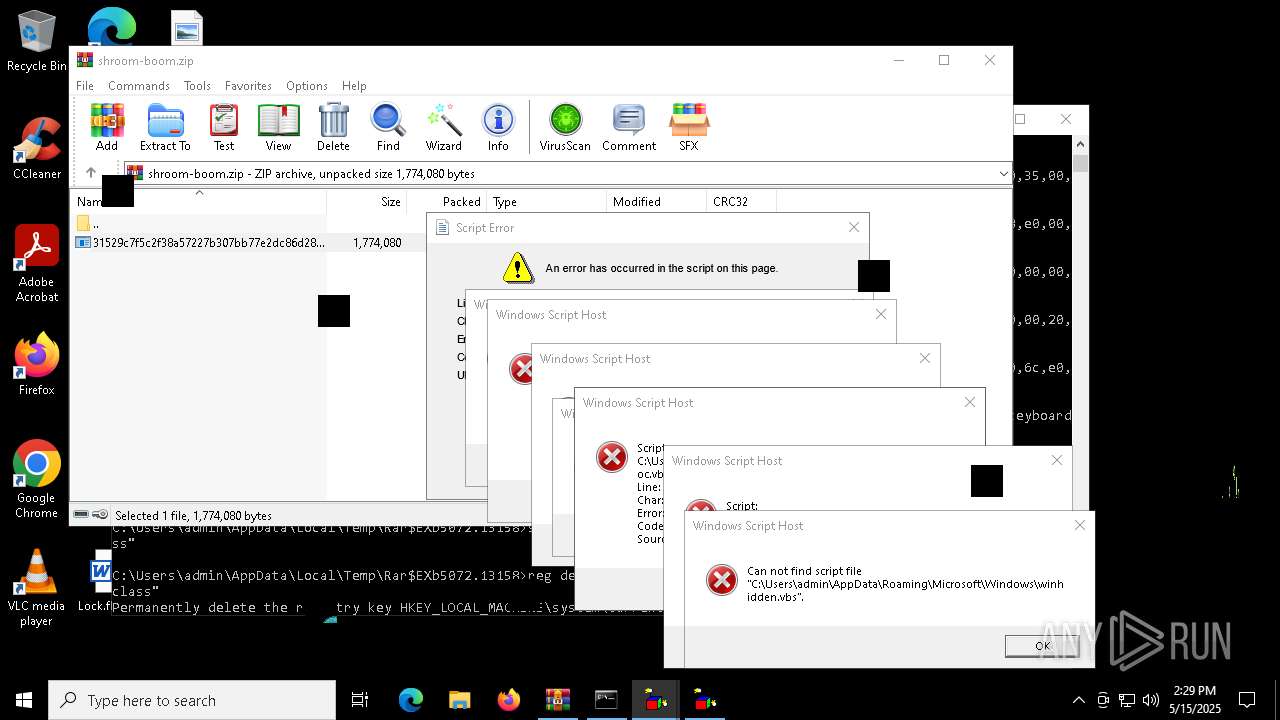Open the Tools menu
The image size is (1280, 720).
pyautogui.click(x=197, y=86)
